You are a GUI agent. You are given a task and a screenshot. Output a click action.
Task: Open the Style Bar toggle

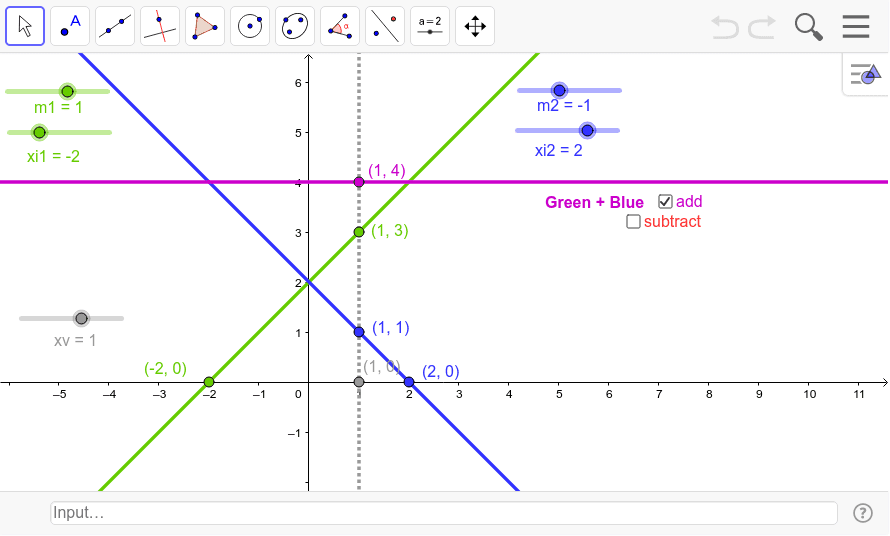pos(866,74)
